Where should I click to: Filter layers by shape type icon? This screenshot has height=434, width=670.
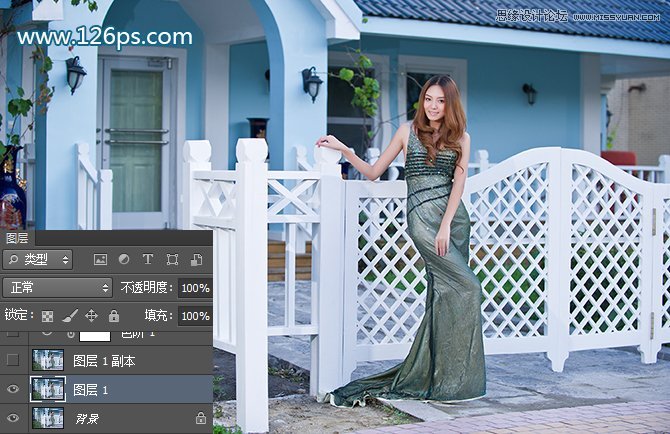[x=172, y=260]
